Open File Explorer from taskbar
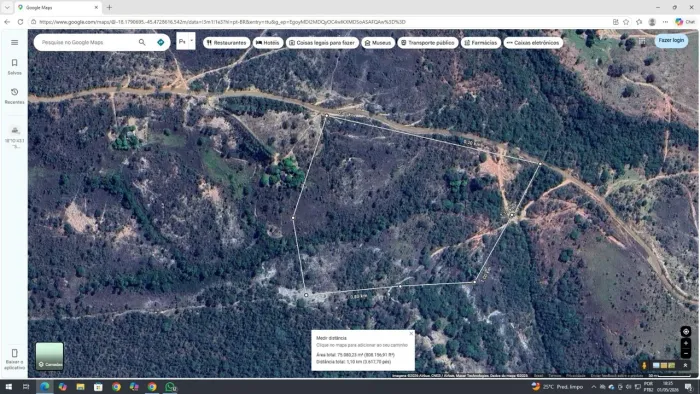The image size is (700, 394). 80,387
